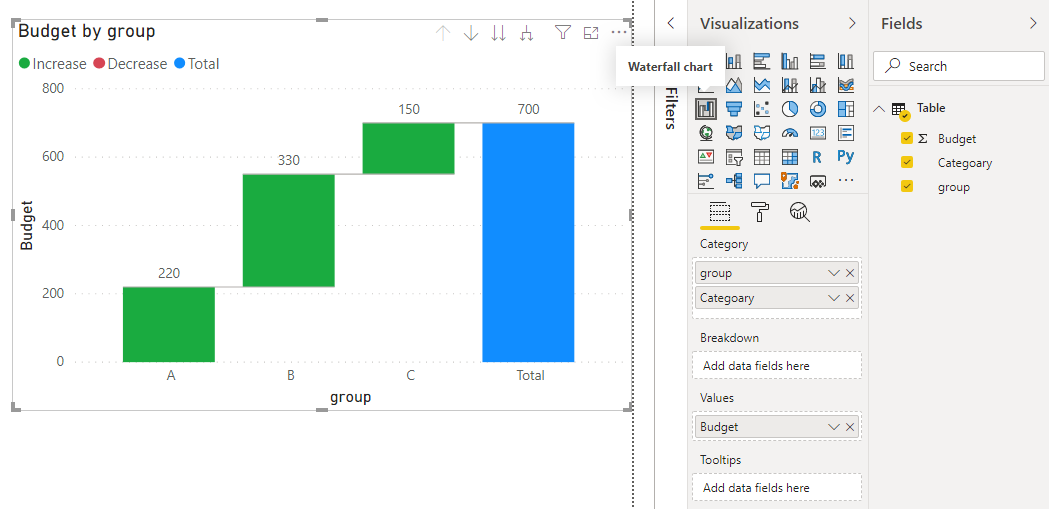Turn on drill down mode (single down arrow)

click(471, 33)
